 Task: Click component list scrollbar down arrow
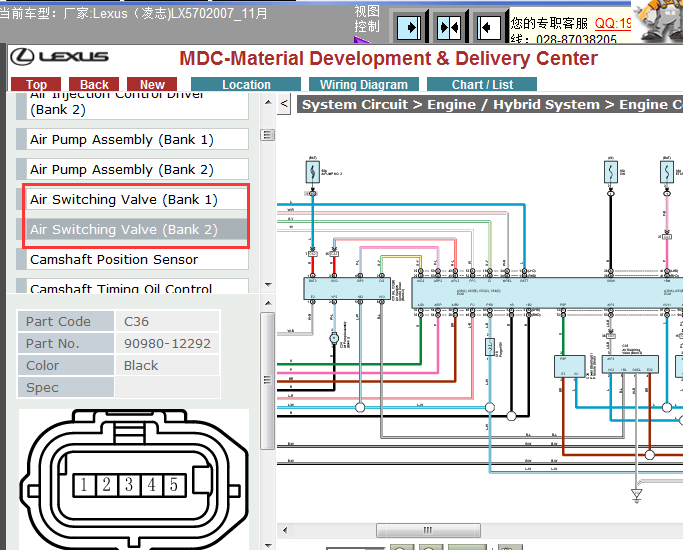click(268, 285)
